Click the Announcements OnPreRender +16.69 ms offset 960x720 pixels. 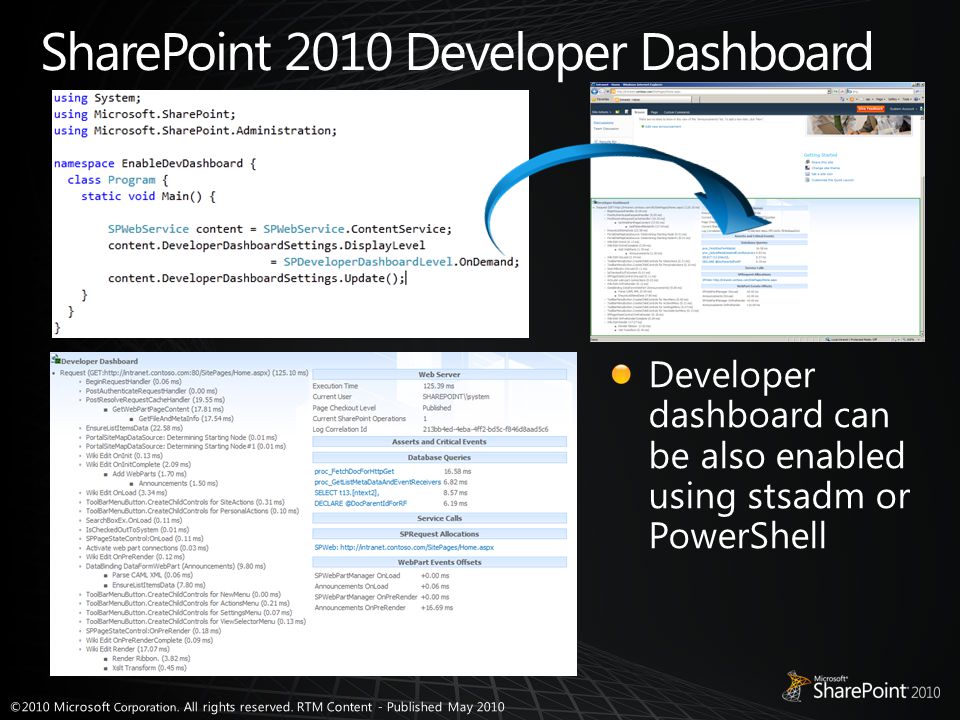coord(437,608)
